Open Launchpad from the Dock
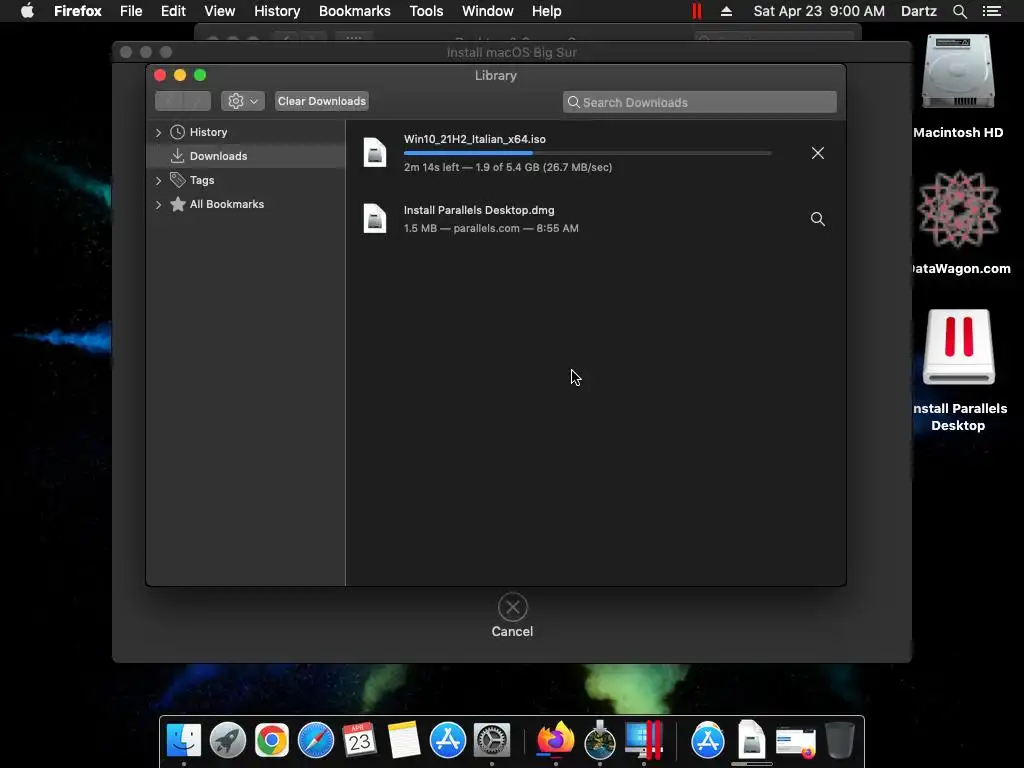The height and width of the screenshot is (768, 1024). [x=227, y=740]
